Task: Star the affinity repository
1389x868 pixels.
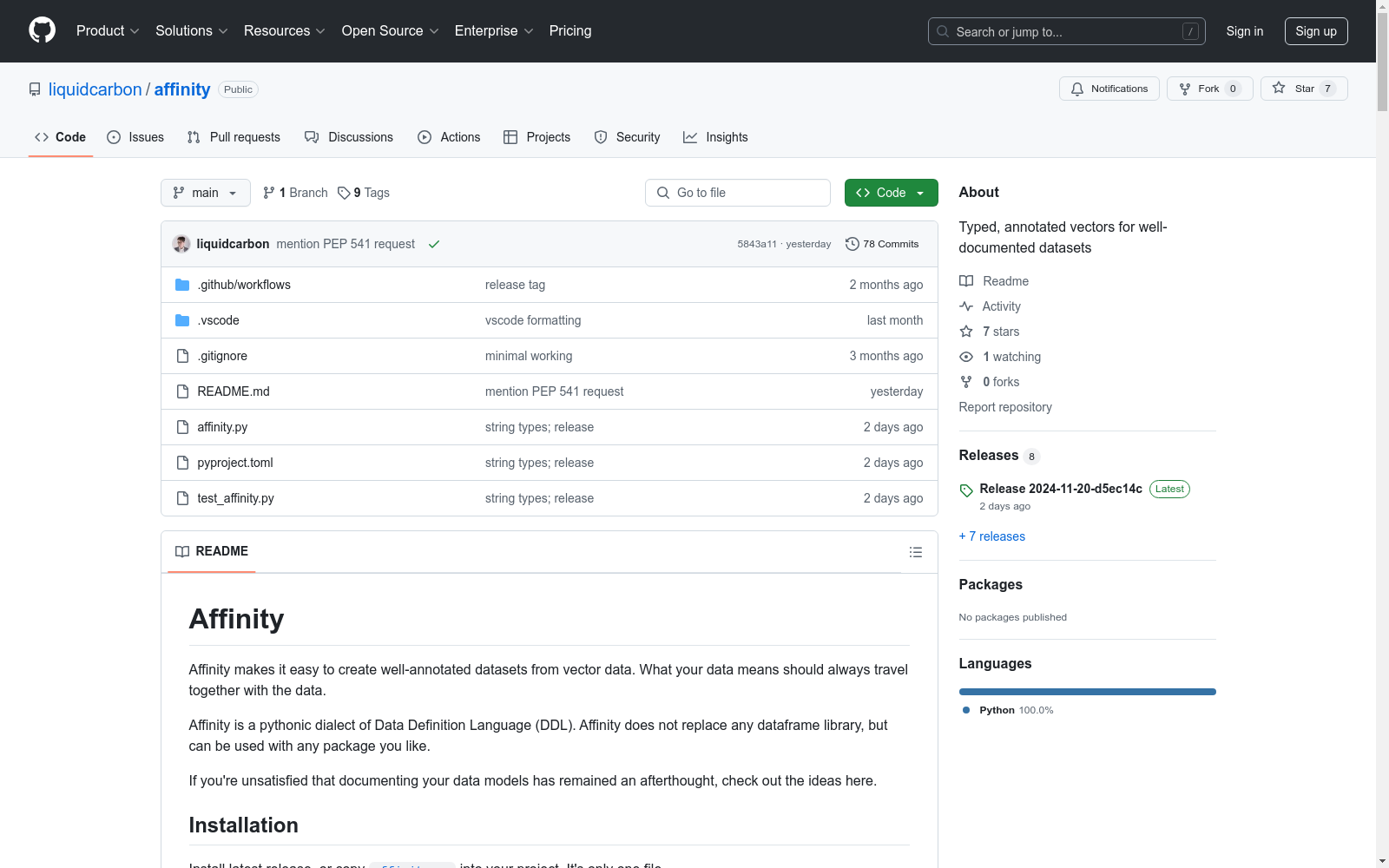Action: (1304, 89)
